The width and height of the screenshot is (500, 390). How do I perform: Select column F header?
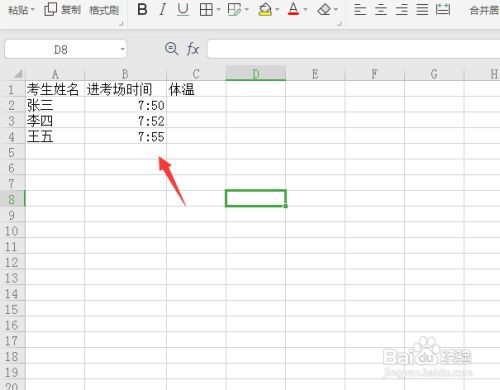[x=375, y=74]
